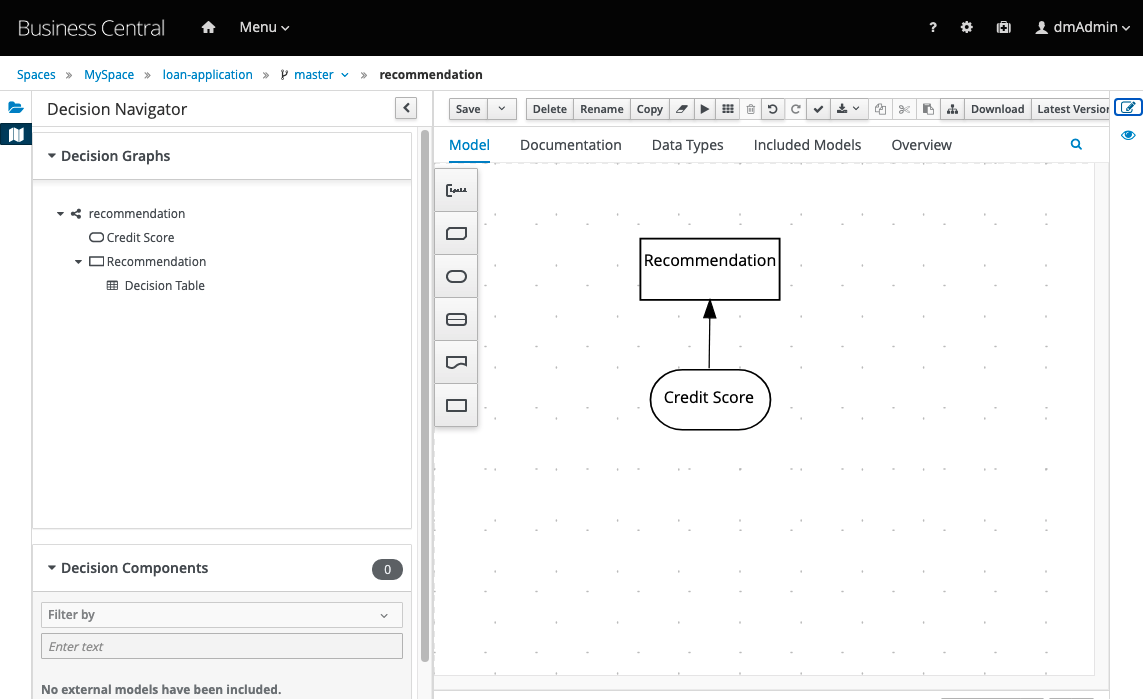Pick the Business Knowledge Model palette shape
The width and height of the screenshot is (1143, 699).
456,233
